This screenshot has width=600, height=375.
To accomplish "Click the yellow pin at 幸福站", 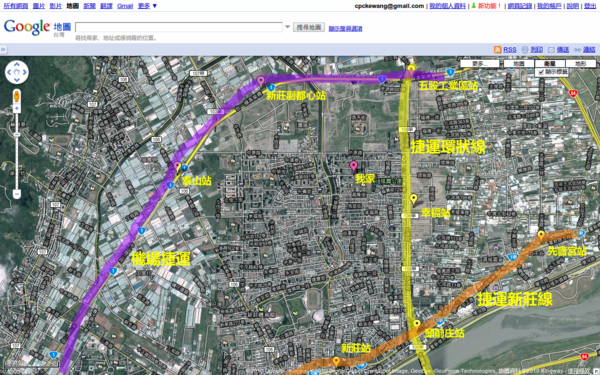I will tap(413, 199).
